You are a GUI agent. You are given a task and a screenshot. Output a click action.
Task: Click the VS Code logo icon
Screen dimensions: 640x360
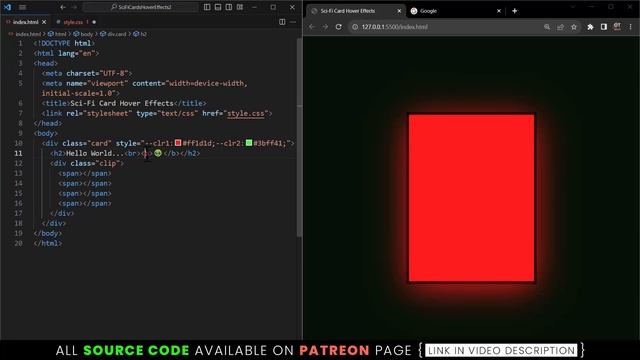(x=7, y=7)
